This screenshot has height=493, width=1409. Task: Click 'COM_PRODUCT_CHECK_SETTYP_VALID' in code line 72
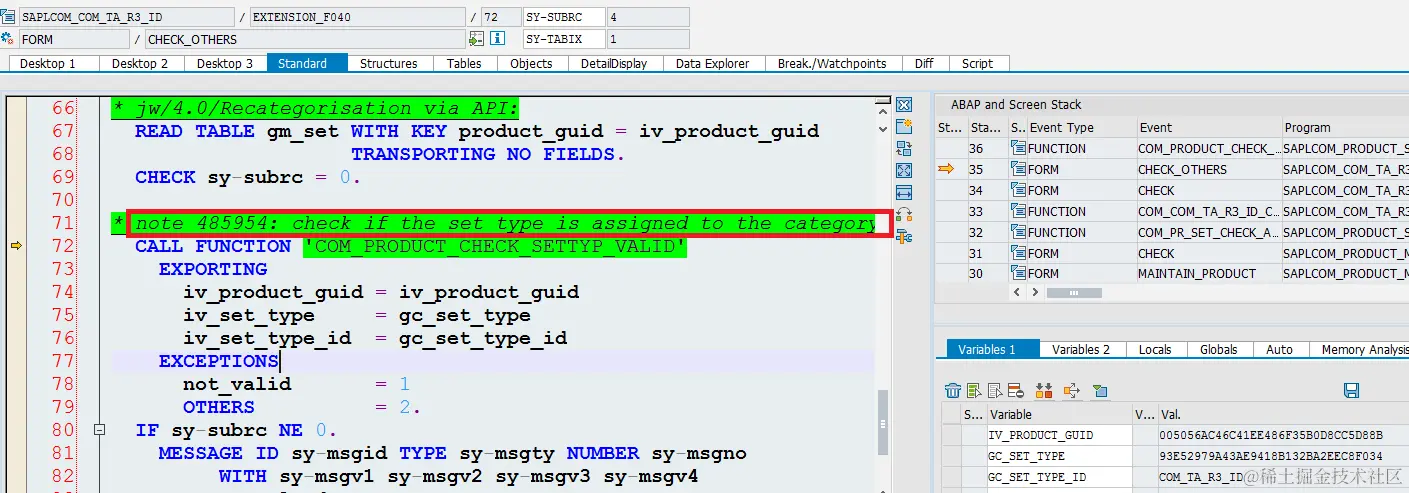tap(495, 246)
